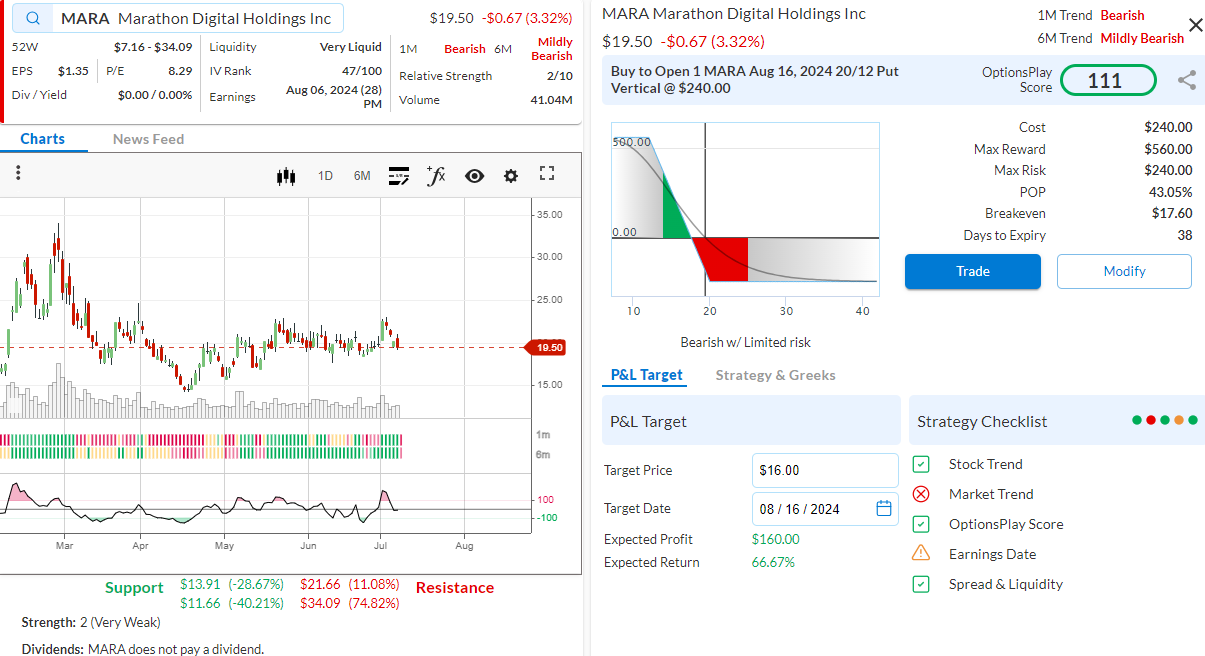Click the Breakeven value $17.60
Image resolution: width=1205 pixels, height=656 pixels.
1172,213
